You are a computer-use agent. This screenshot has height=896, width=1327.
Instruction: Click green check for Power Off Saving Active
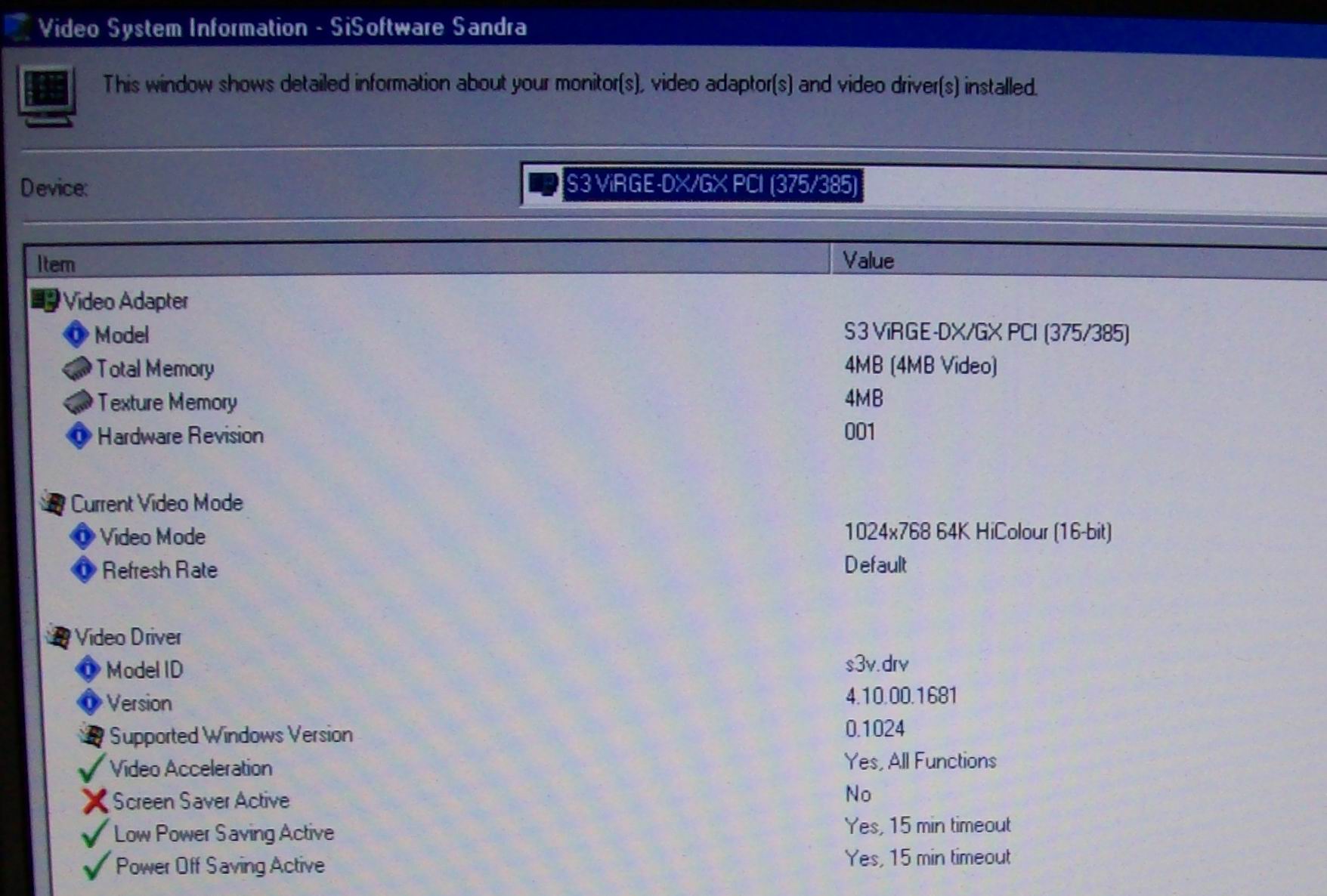pos(97,866)
